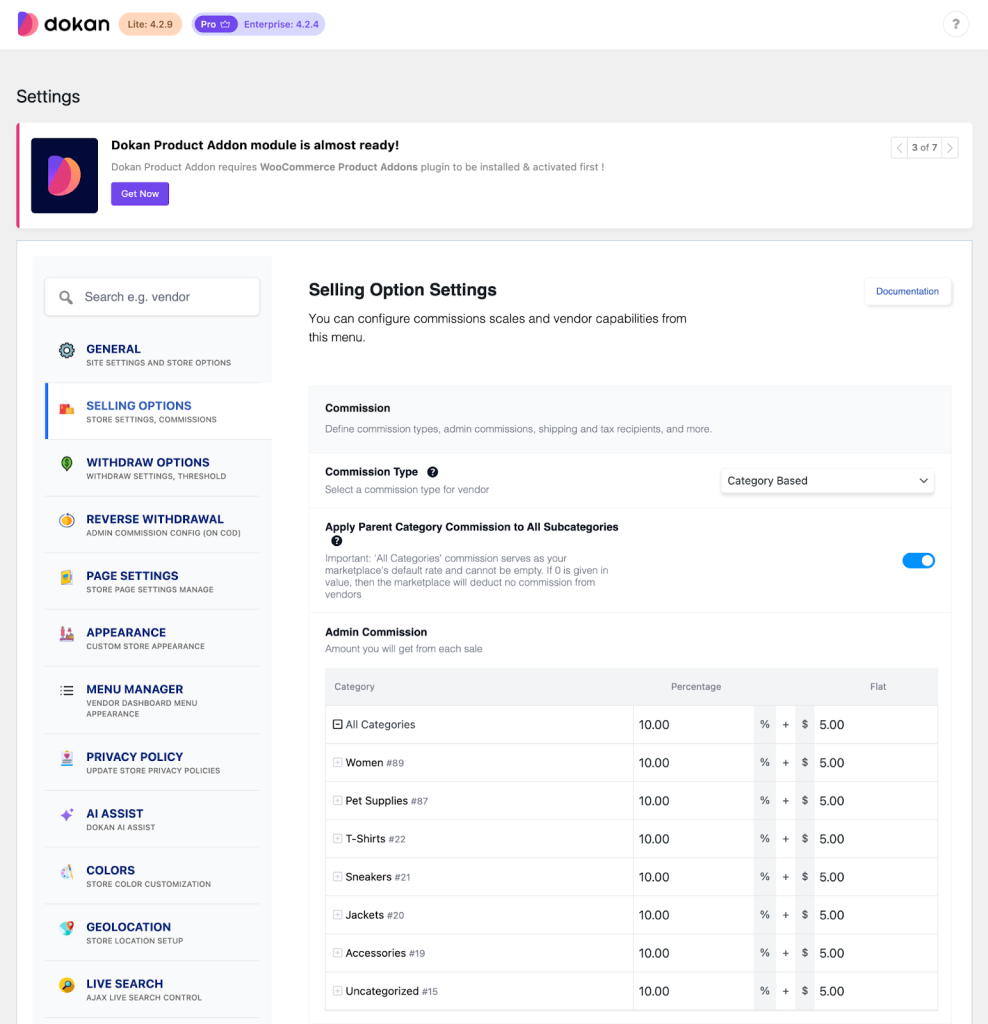The image size is (988, 1024).
Task: Click Commission Type help tooltip icon
Action: pos(432,472)
